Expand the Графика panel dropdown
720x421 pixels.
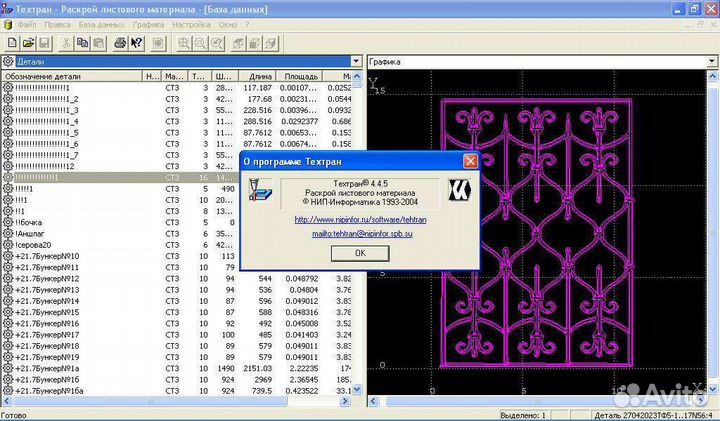711,61
